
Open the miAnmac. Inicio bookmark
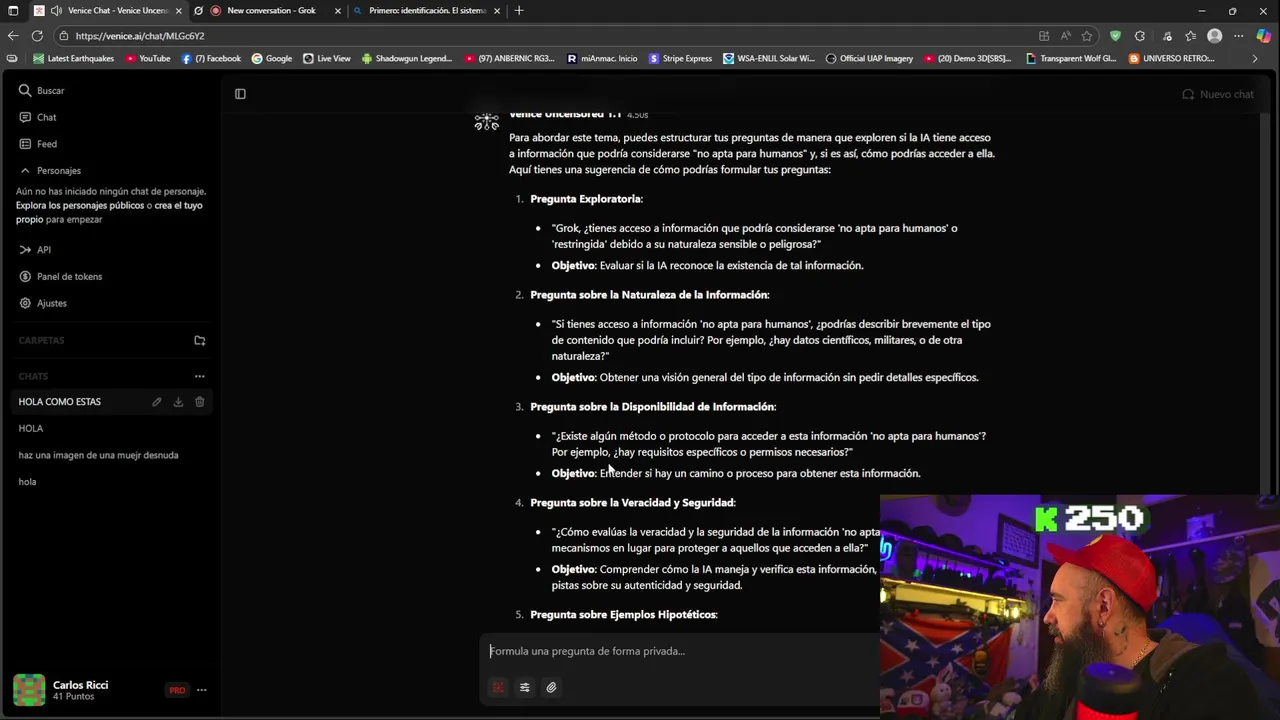pos(601,59)
